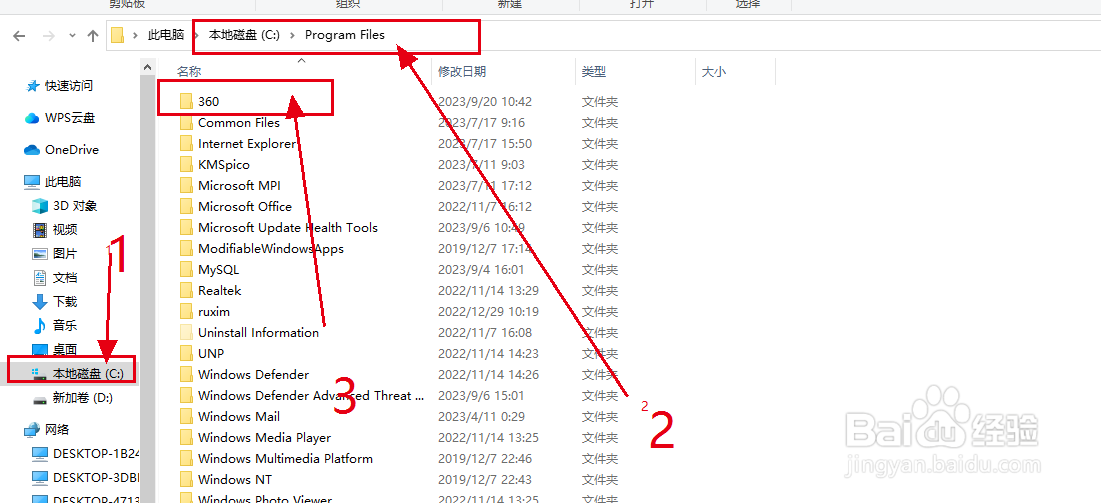1101x503 pixels.
Task: Open the recent locations dropdown arrow
Action: (72, 36)
